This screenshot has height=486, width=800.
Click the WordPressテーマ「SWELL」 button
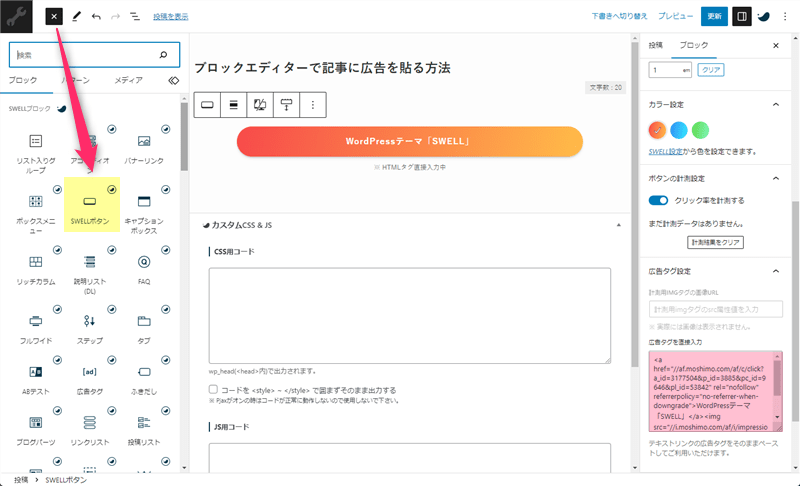[410, 141]
